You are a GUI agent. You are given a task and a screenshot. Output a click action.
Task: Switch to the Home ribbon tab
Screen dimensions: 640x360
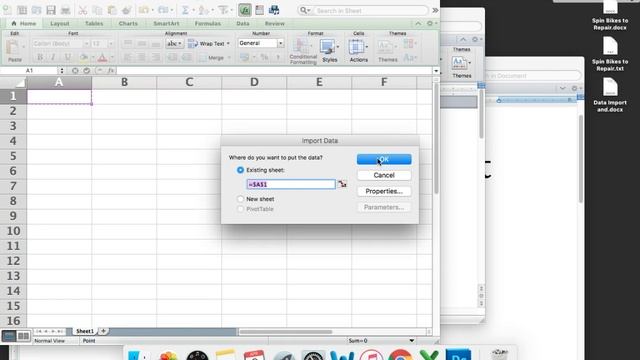pyautogui.click(x=24, y=24)
